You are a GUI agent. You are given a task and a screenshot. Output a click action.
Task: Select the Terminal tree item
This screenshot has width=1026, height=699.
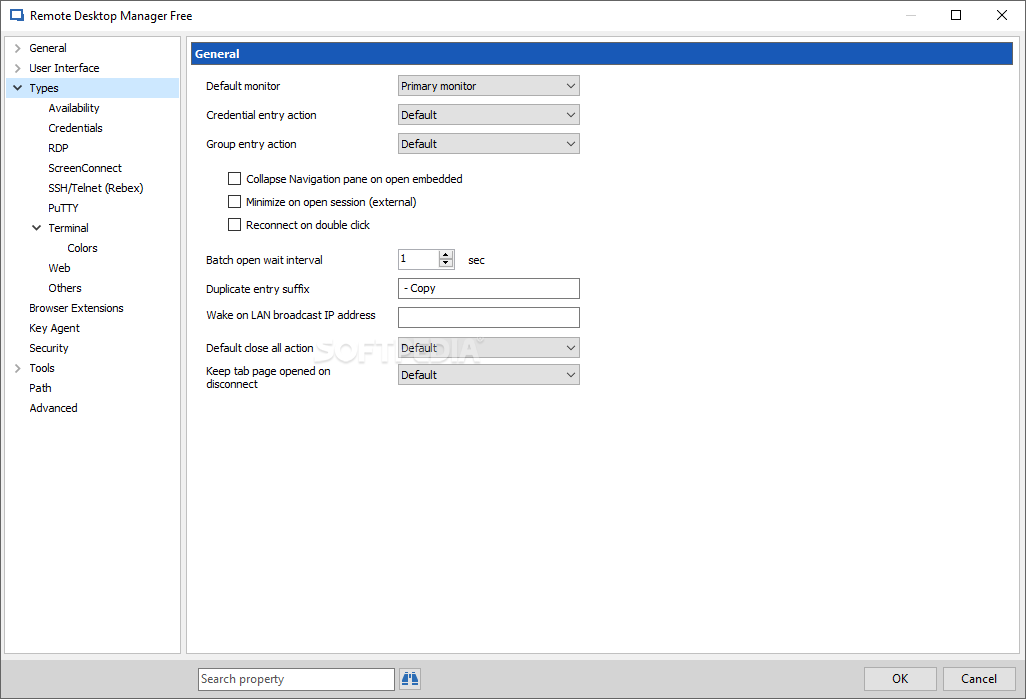[x=69, y=228]
